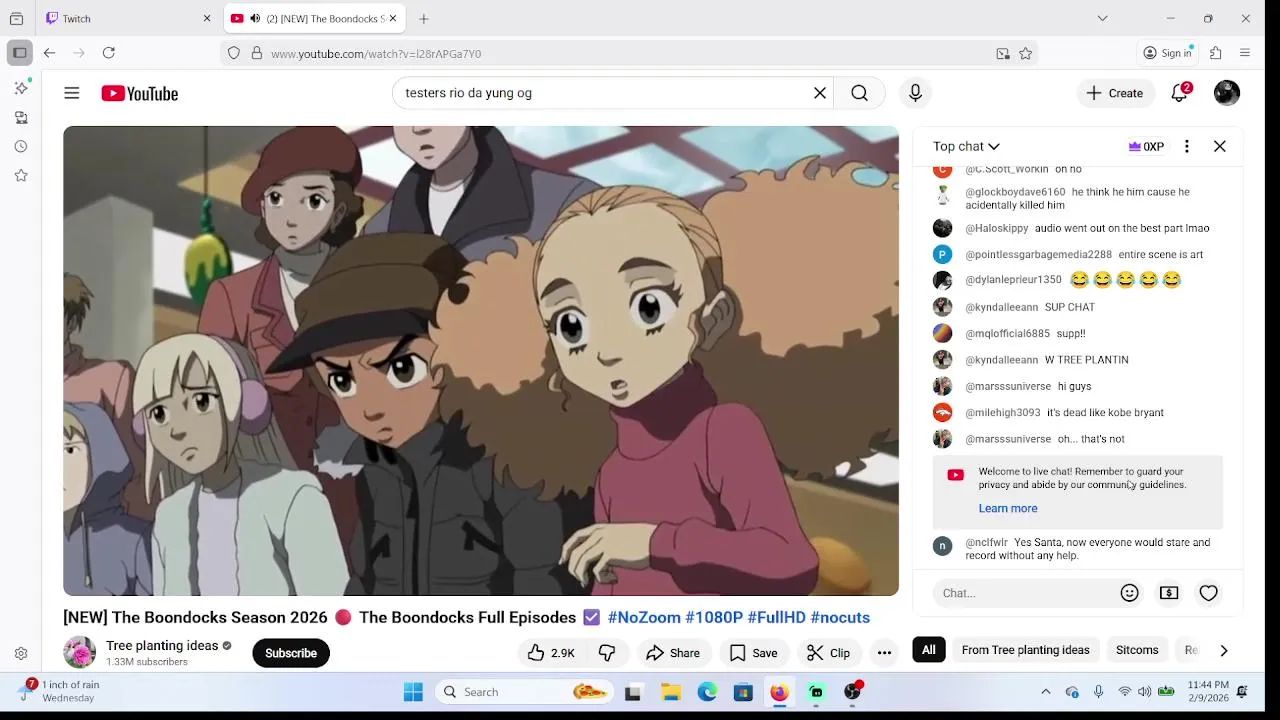The height and width of the screenshot is (720, 1280).
Task: Launch Microsoft Edge from the taskbar
Action: click(x=707, y=692)
